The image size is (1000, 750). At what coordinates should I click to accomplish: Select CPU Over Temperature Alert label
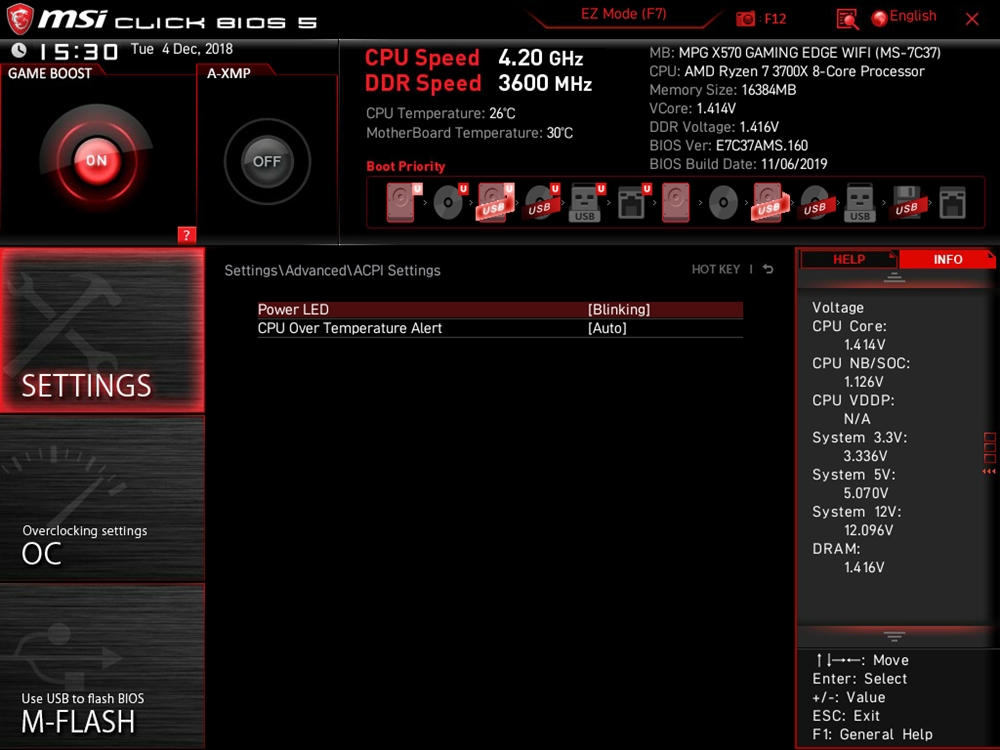click(x=349, y=328)
